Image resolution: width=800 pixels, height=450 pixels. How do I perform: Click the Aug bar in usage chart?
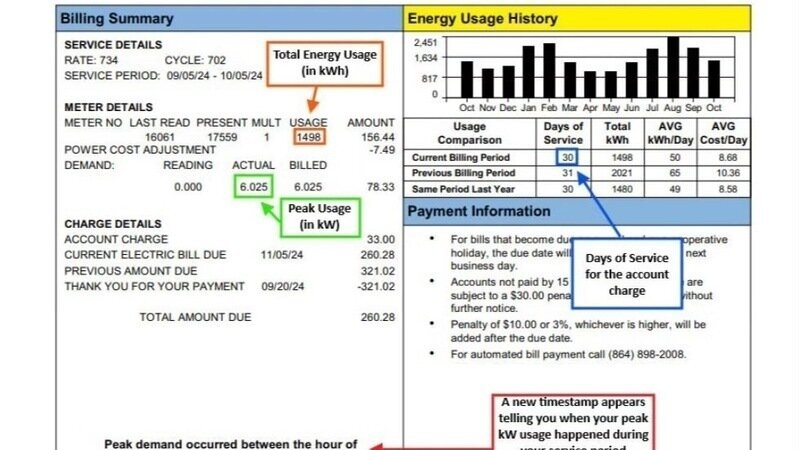point(673,68)
